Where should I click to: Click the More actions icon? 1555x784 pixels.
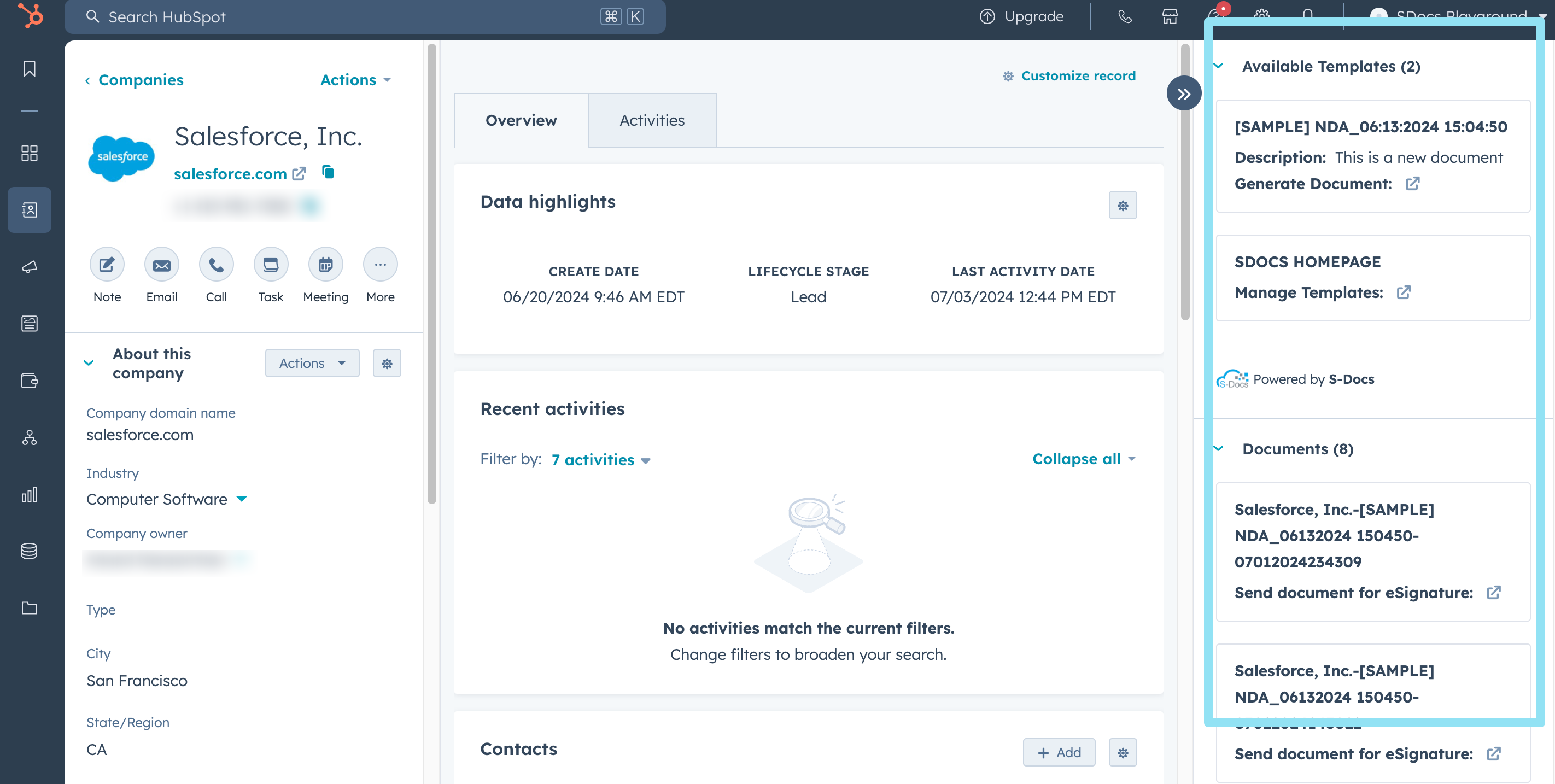pos(380,264)
